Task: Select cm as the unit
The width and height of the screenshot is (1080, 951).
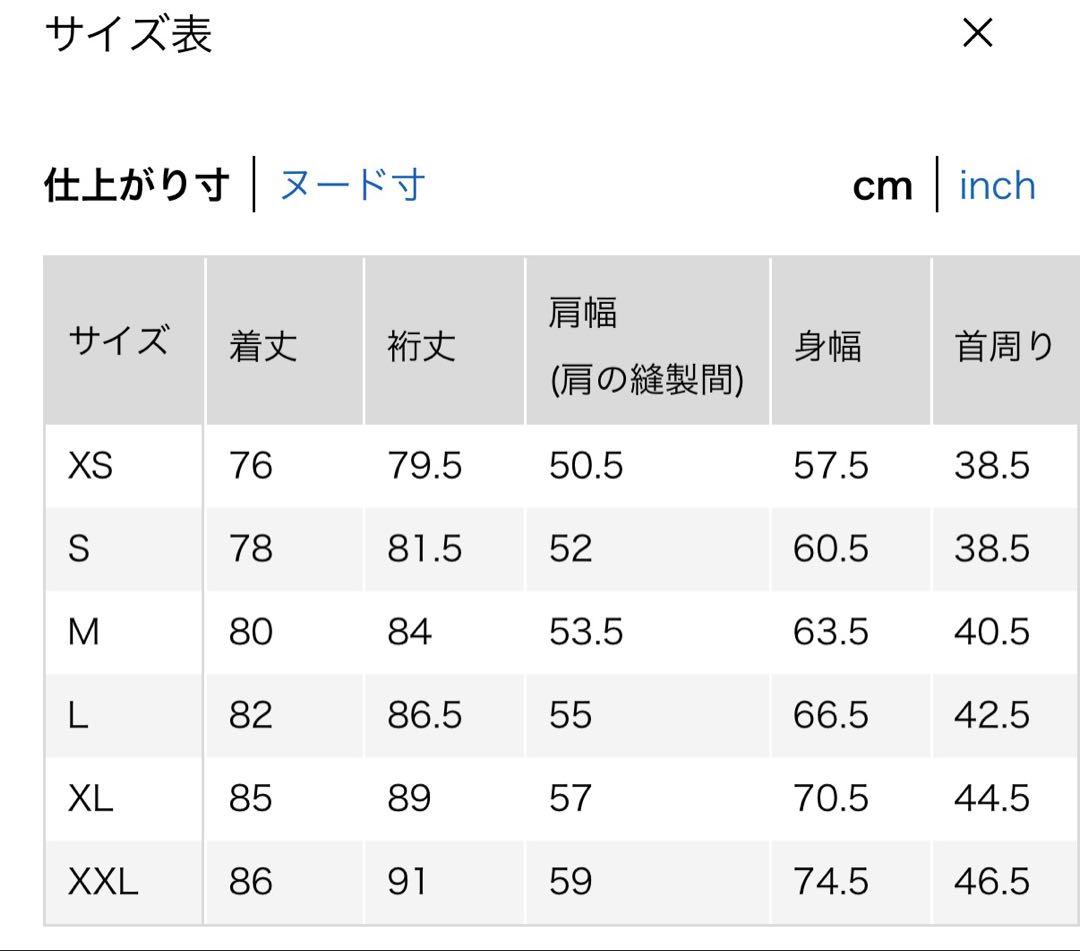Action: click(x=882, y=187)
